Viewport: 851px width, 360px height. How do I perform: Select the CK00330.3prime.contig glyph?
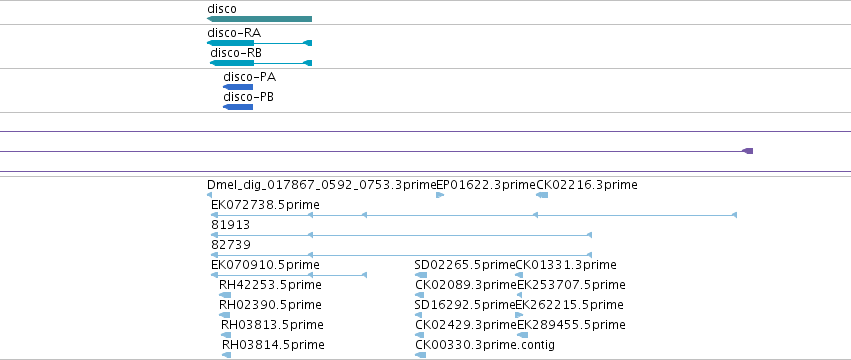[421, 355]
